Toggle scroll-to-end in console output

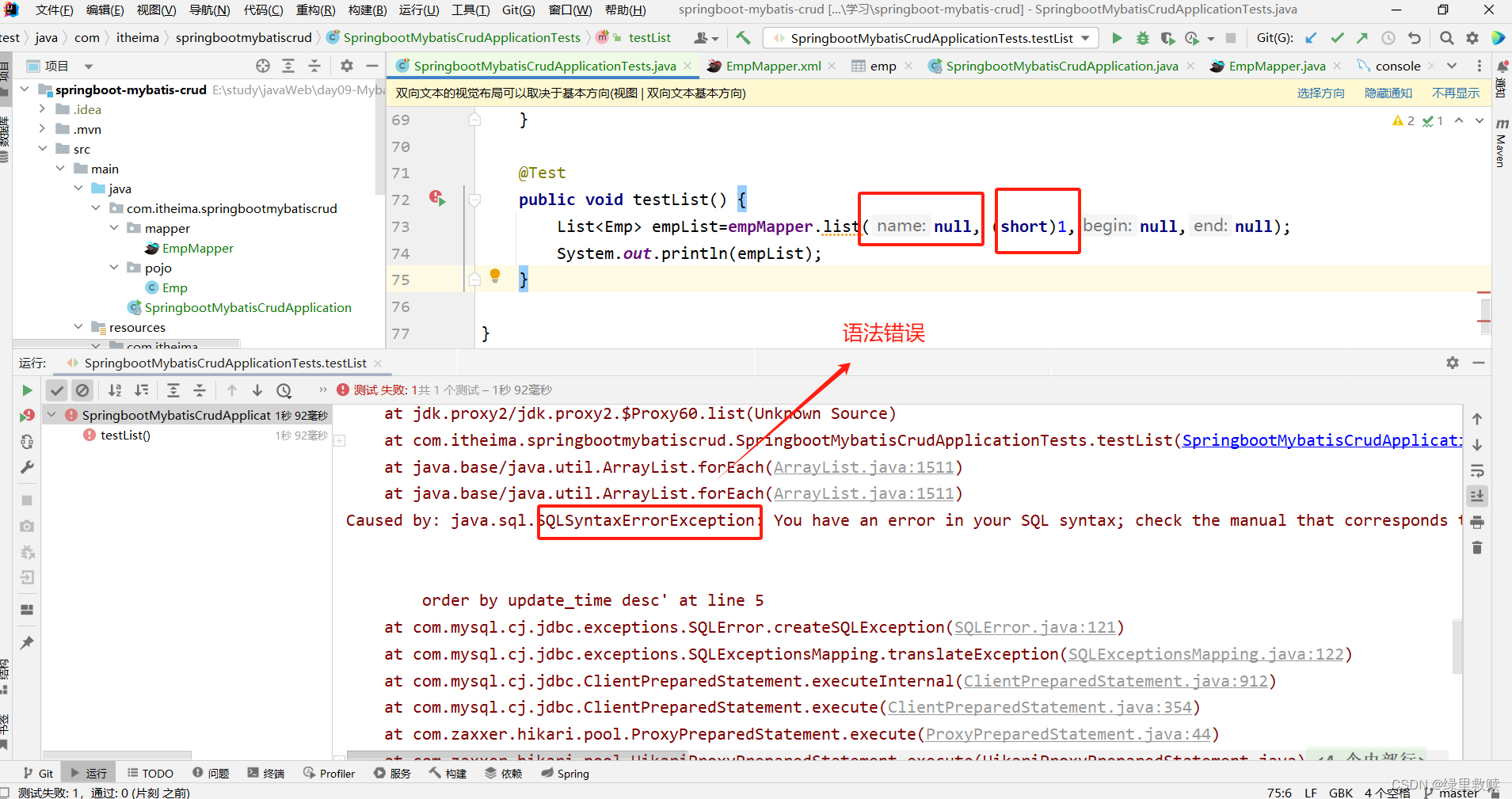(x=1476, y=496)
